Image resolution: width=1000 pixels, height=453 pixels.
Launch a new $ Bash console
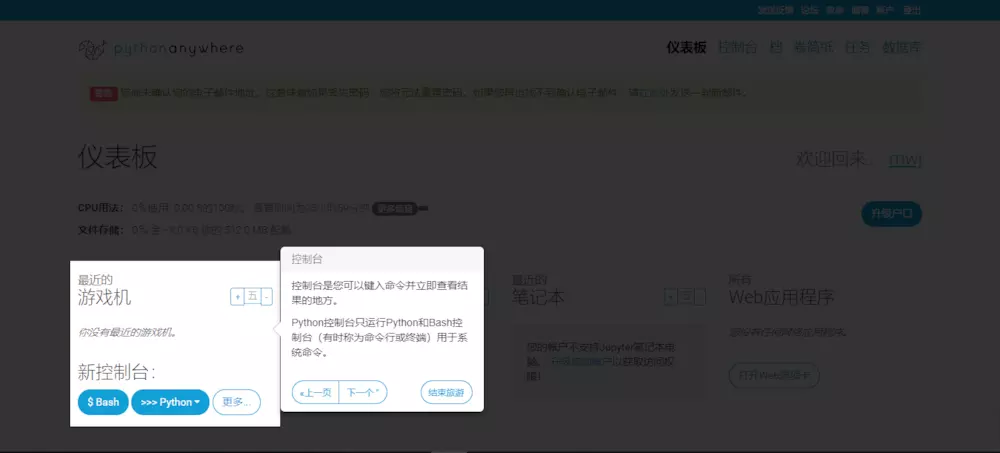[x=103, y=402]
